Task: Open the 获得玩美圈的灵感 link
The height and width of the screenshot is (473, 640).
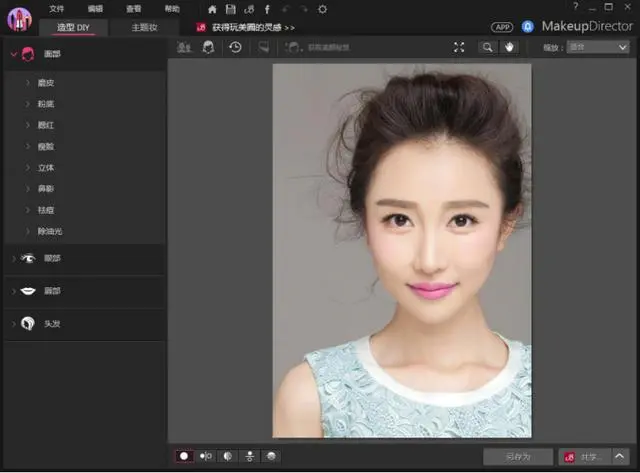Action: (x=253, y=27)
